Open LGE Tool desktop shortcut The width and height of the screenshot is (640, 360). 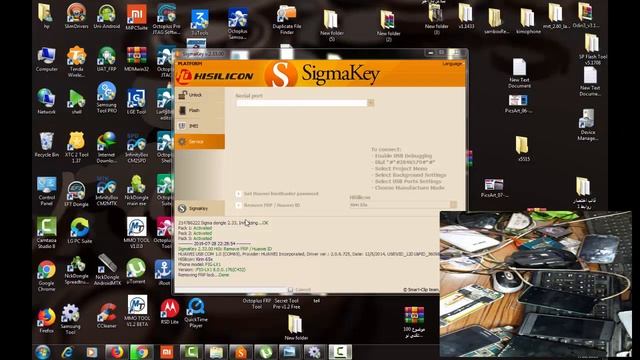[x=136, y=102]
